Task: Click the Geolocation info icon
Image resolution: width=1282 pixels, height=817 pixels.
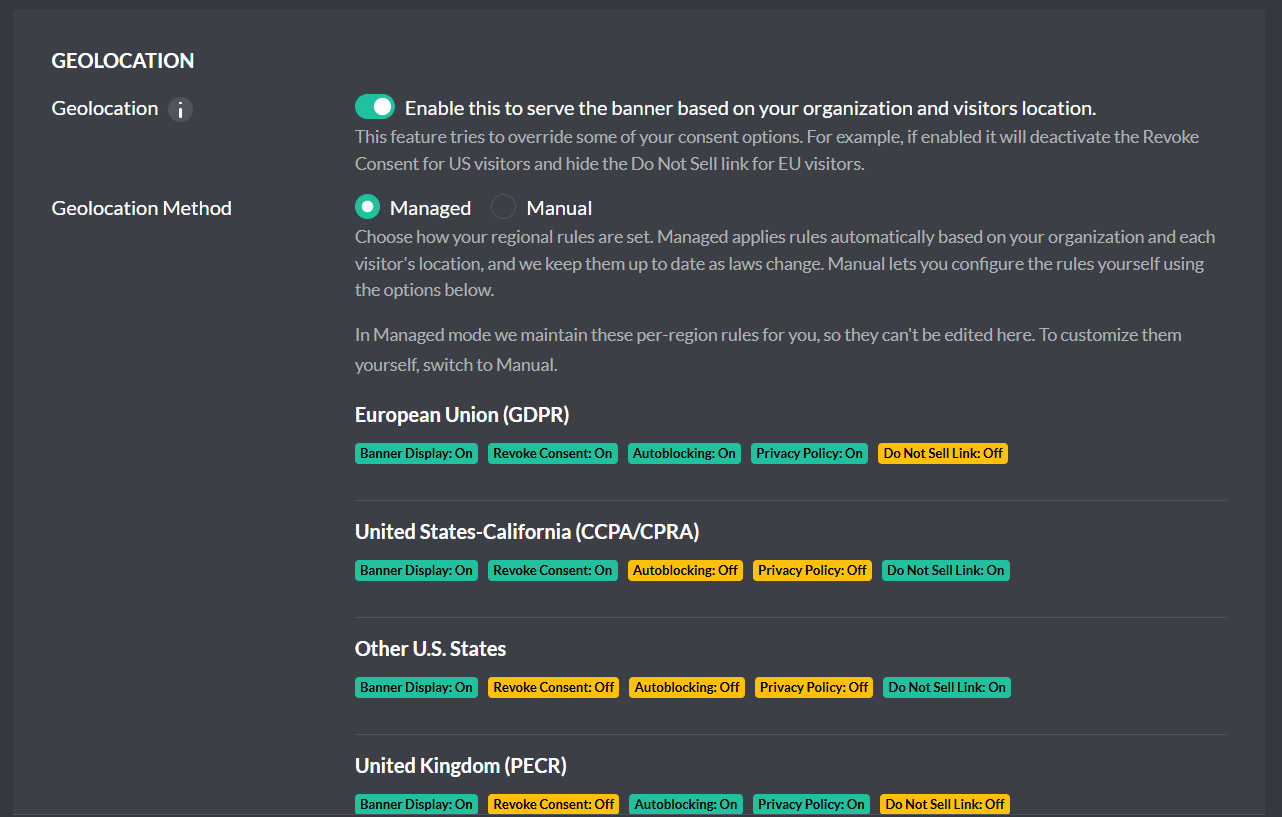Action: tap(180, 109)
